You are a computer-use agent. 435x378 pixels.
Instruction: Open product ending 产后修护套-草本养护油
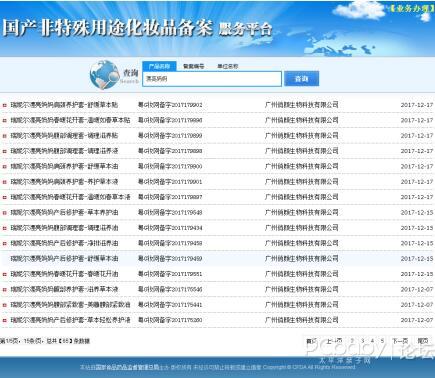pos(64,212)
